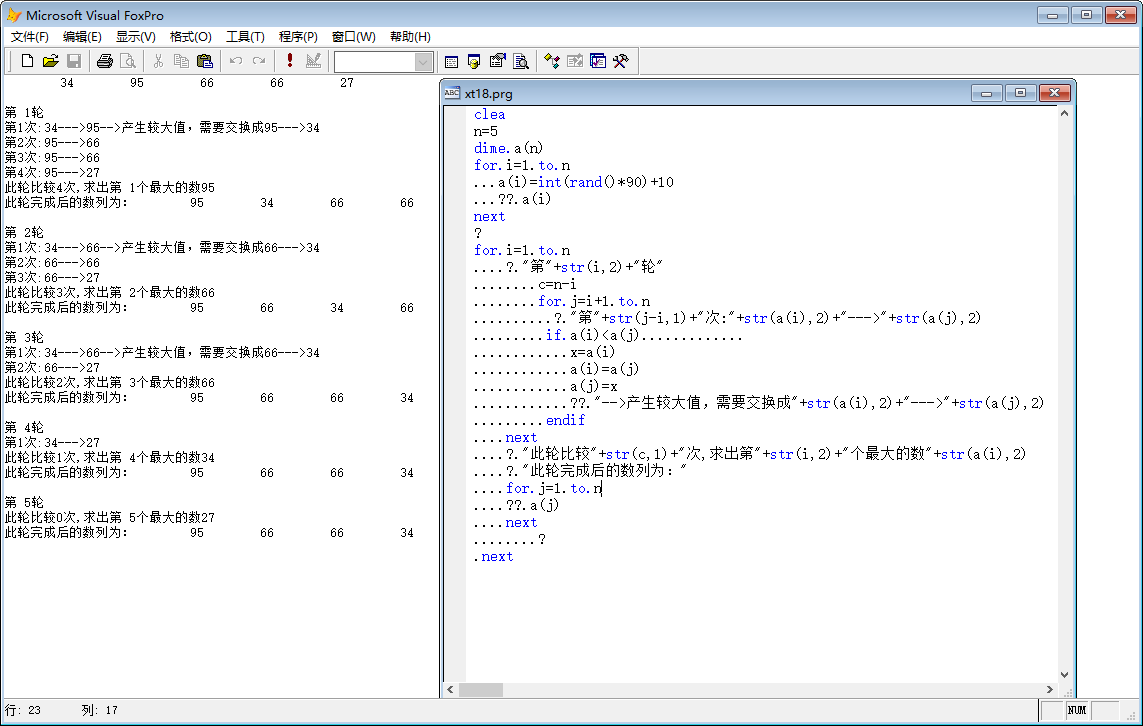Click the "第 3轮" output line
Viewport: 1143px width, 726px height.
click(24, 337)
